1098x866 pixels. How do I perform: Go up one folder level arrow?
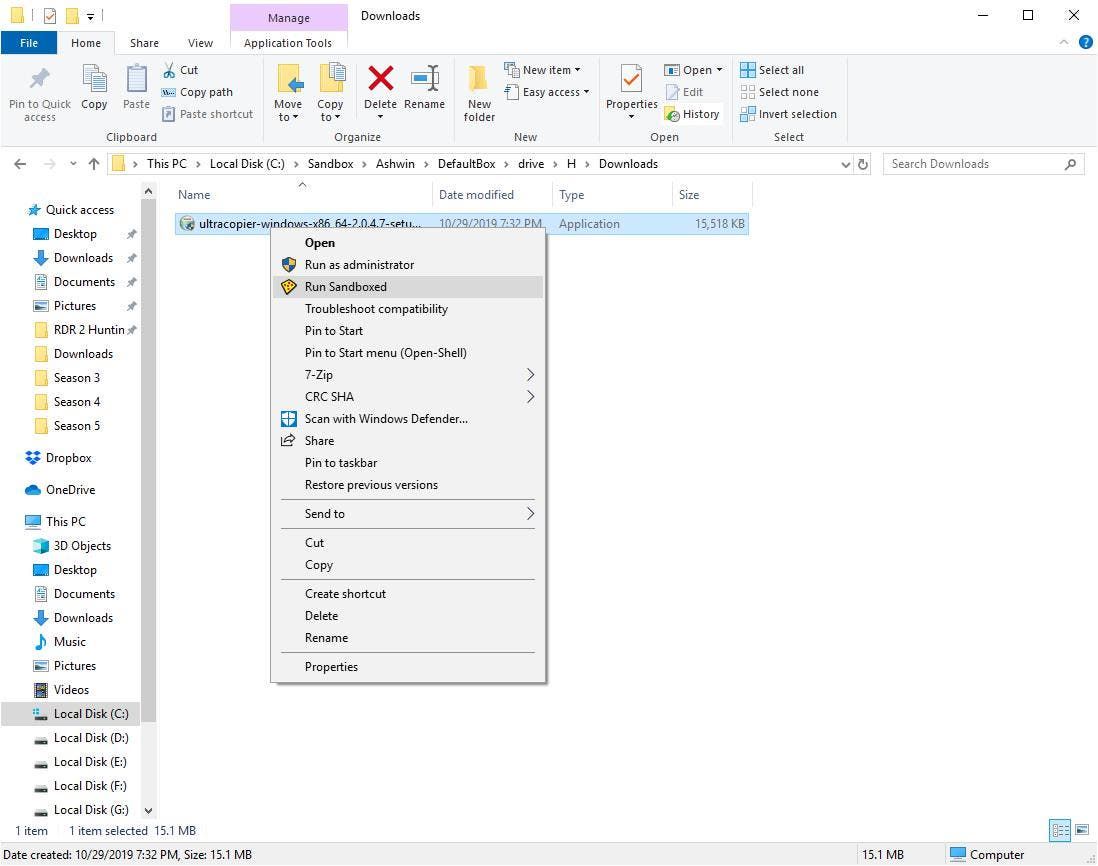pos(94,164)
